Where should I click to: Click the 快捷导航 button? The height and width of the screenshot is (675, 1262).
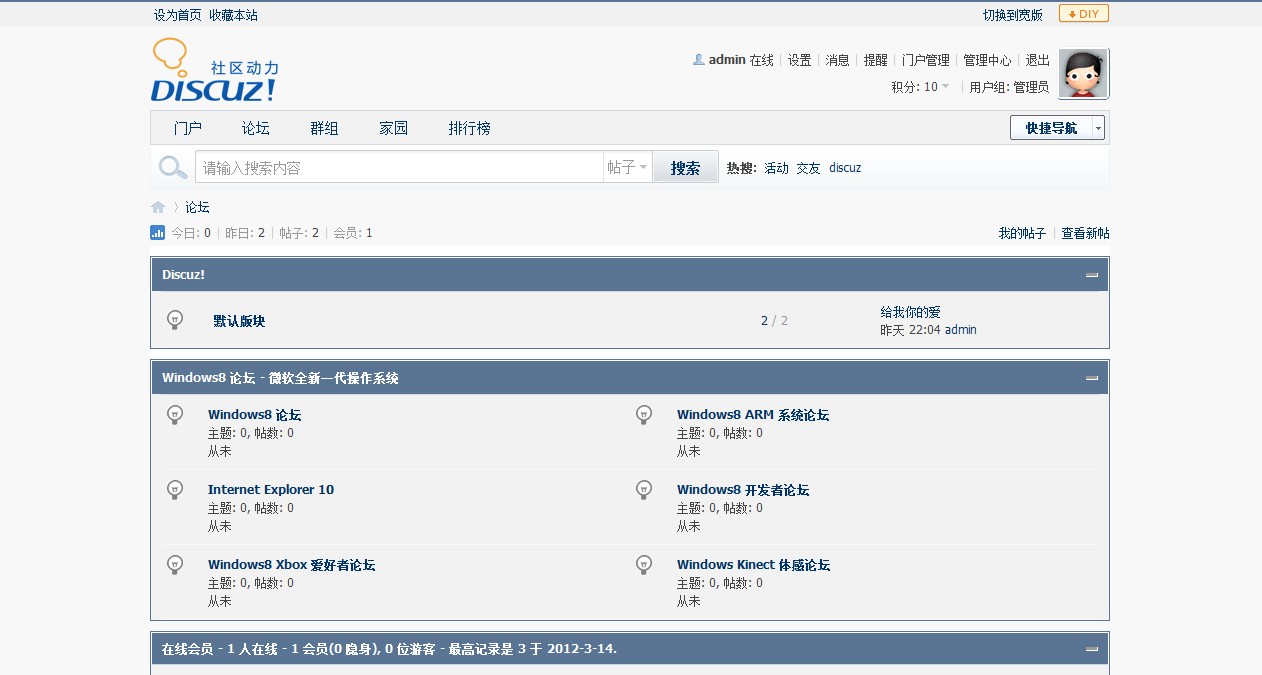[x=1051, y=128]
